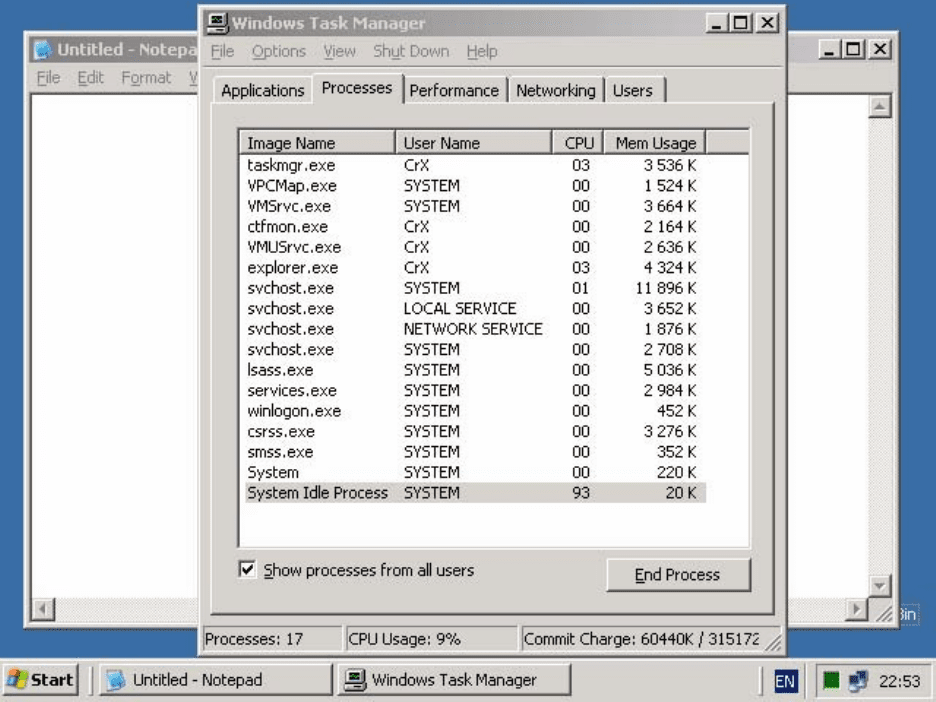Open the View menu in Task Manager
The image size is (936, 702).
coord(339,51)
